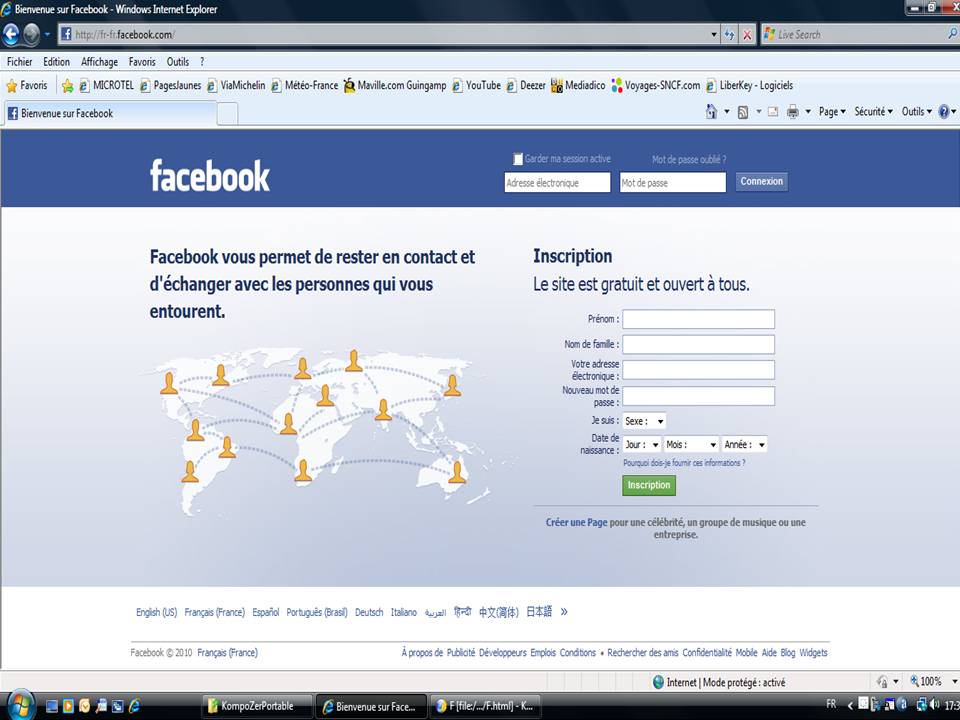The width and height of the screenshot is (960, 720).
Task: Click the Mediadico favorite icon
Action: click(x=557, y=86)
